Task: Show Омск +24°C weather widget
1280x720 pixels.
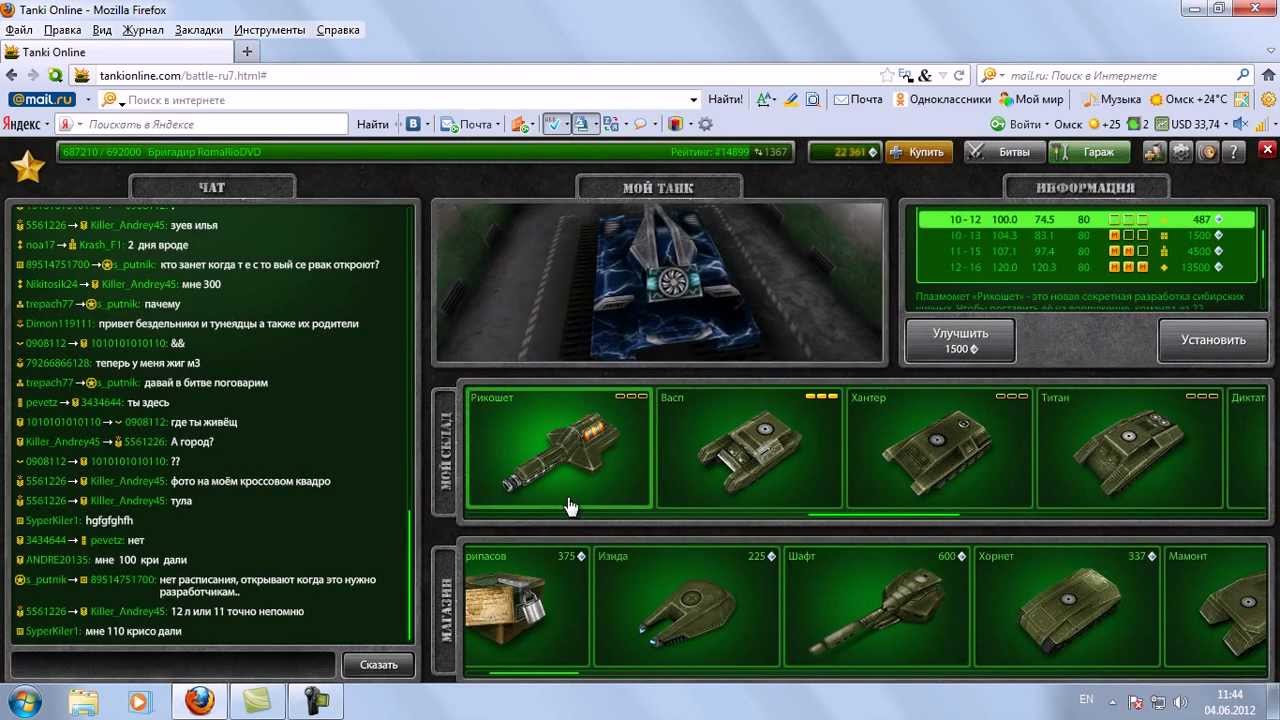Action: tap(1188, 100)
